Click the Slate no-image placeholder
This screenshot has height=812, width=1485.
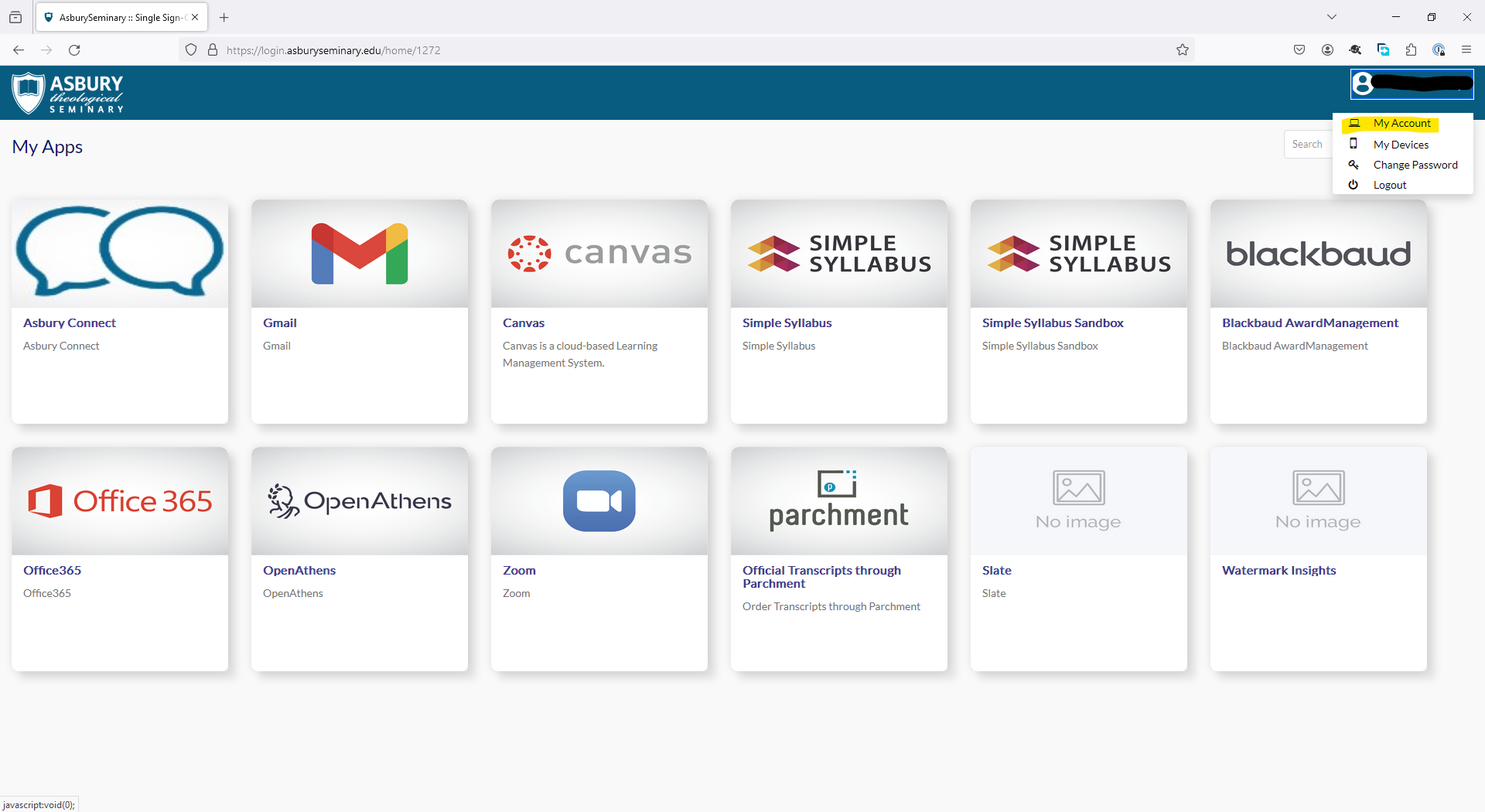[1079, 501]
